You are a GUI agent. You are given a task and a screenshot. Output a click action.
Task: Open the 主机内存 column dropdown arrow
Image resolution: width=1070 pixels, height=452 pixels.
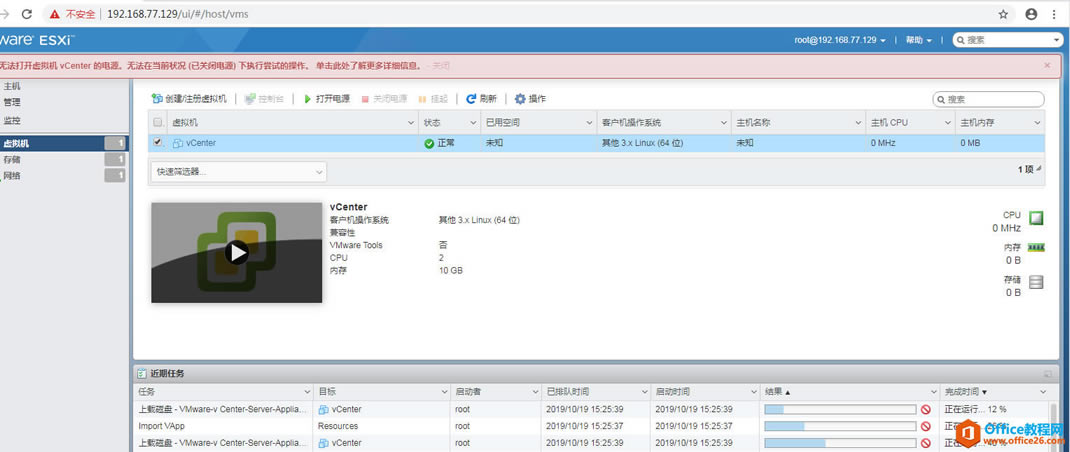(1037, 123)
